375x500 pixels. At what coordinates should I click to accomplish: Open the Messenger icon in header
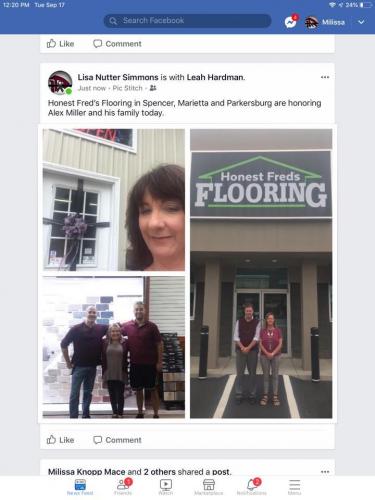tap(290, 22)
